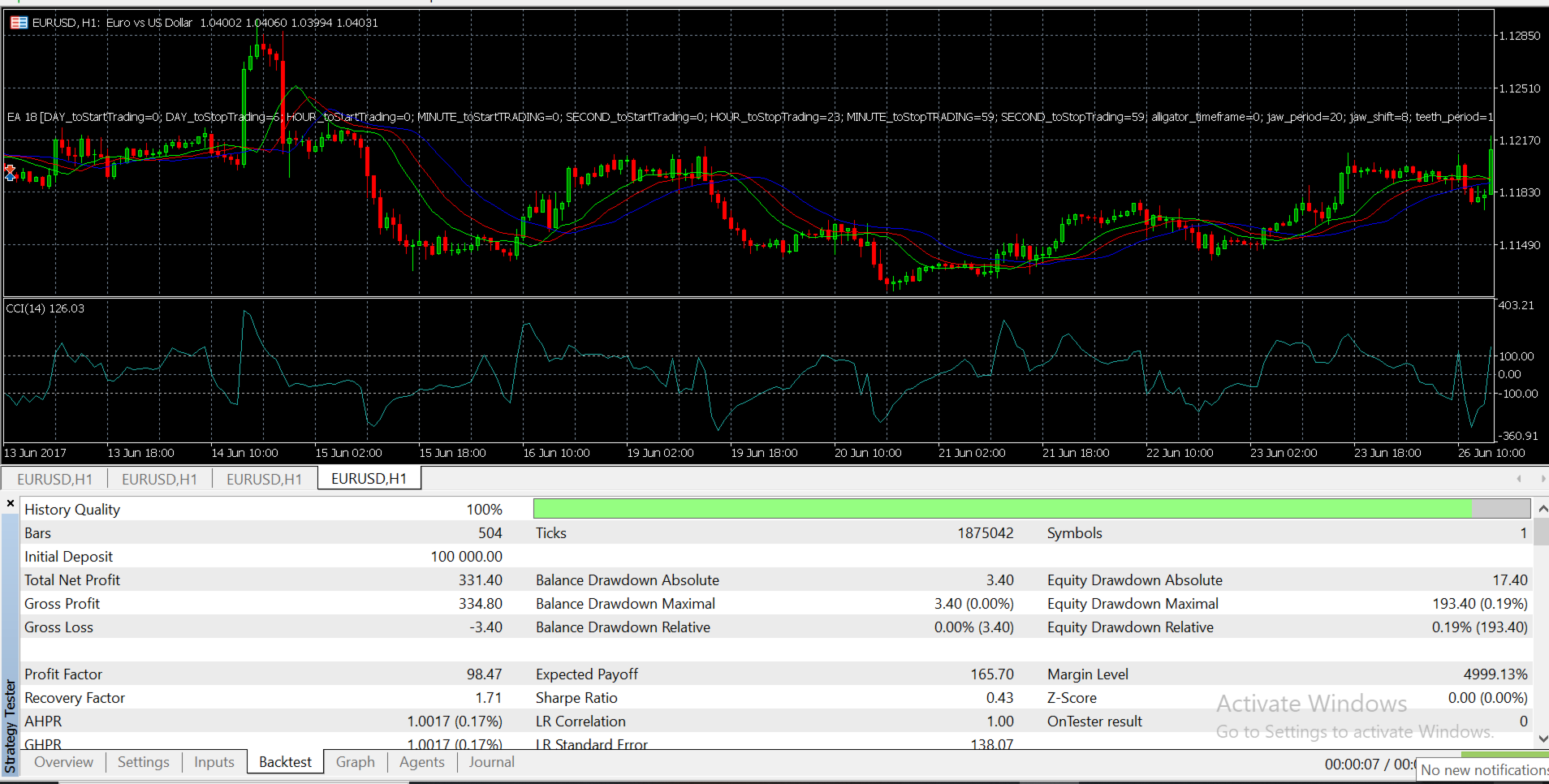Close the Strategy Tester panel

click(x=11, y=504)
